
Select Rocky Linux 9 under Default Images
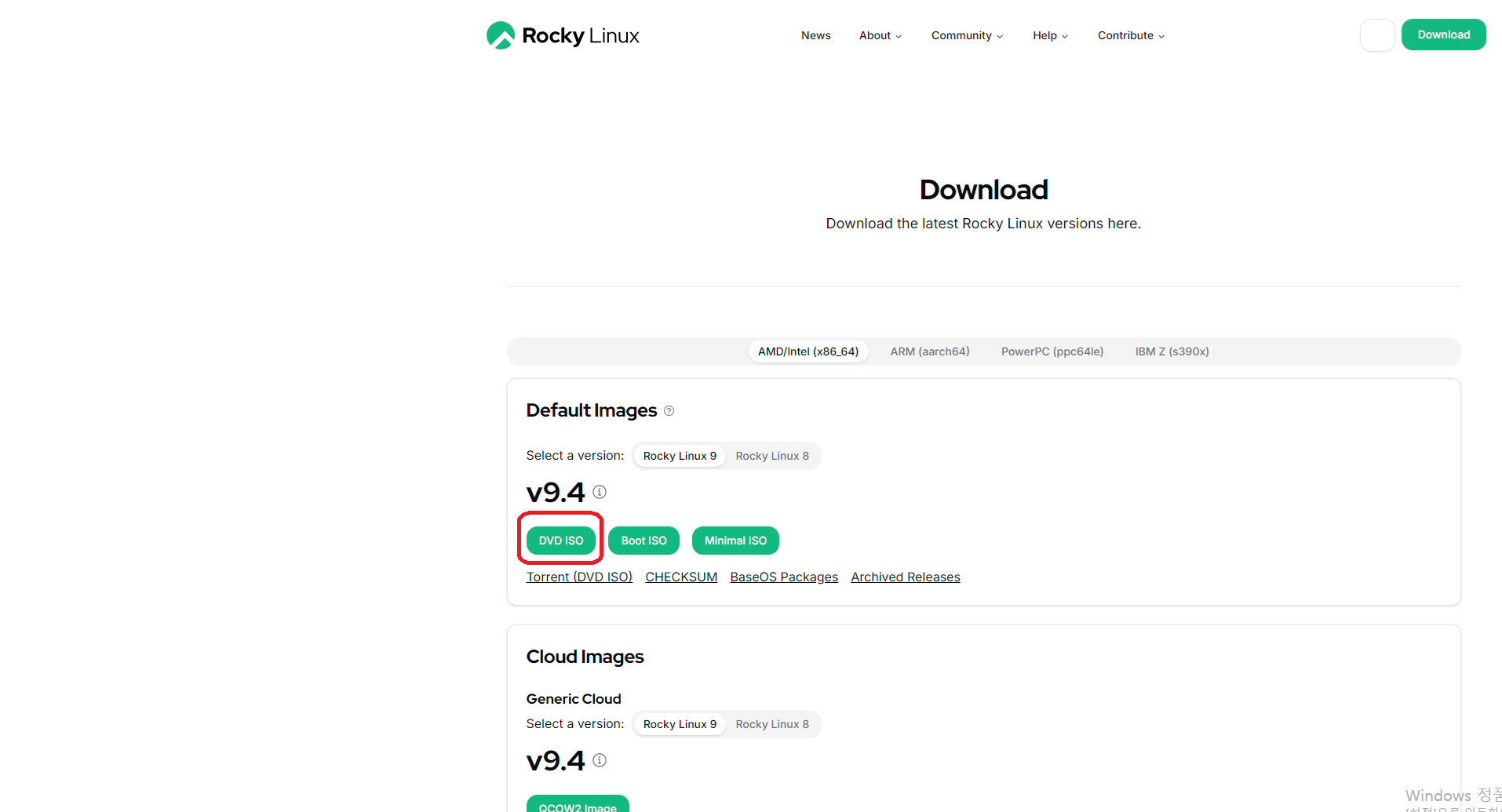click(680, 456)
